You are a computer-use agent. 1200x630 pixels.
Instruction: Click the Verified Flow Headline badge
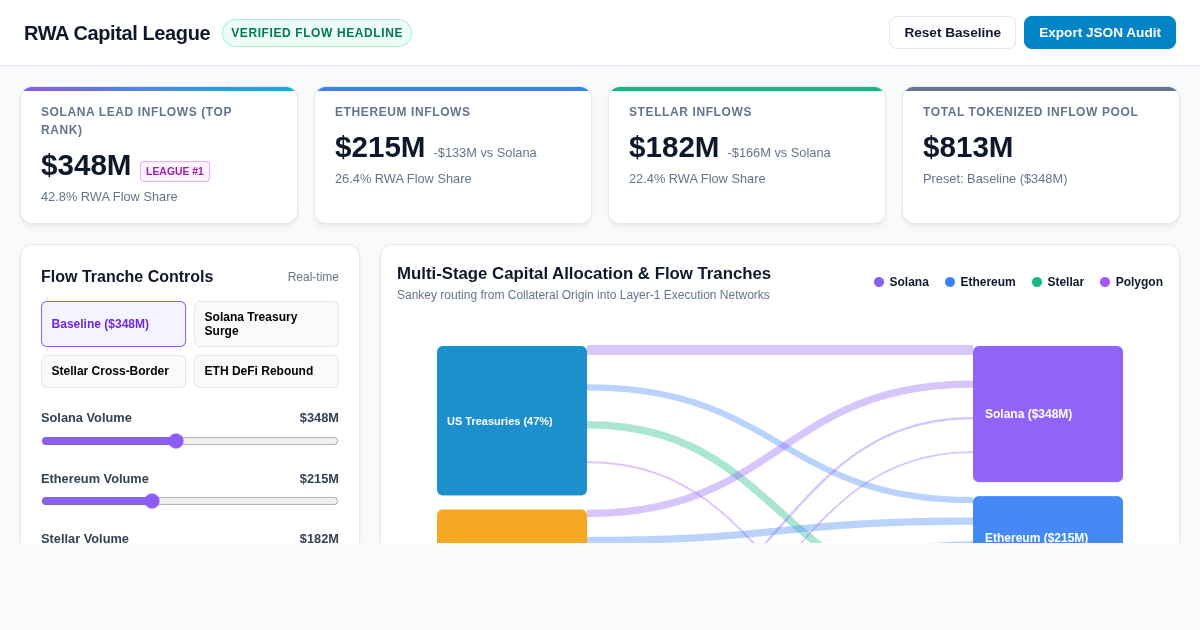(317, 33)
